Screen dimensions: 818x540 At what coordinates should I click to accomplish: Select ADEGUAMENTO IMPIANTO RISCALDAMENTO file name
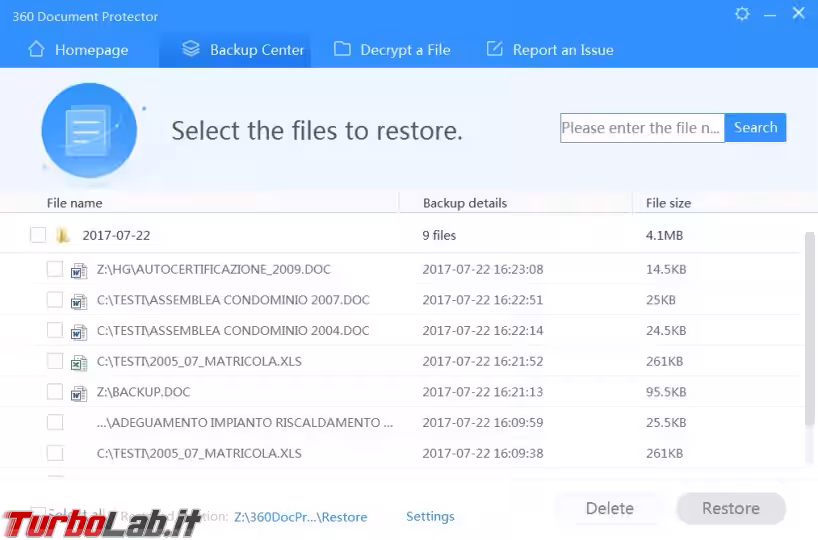[x=245, y=423]
